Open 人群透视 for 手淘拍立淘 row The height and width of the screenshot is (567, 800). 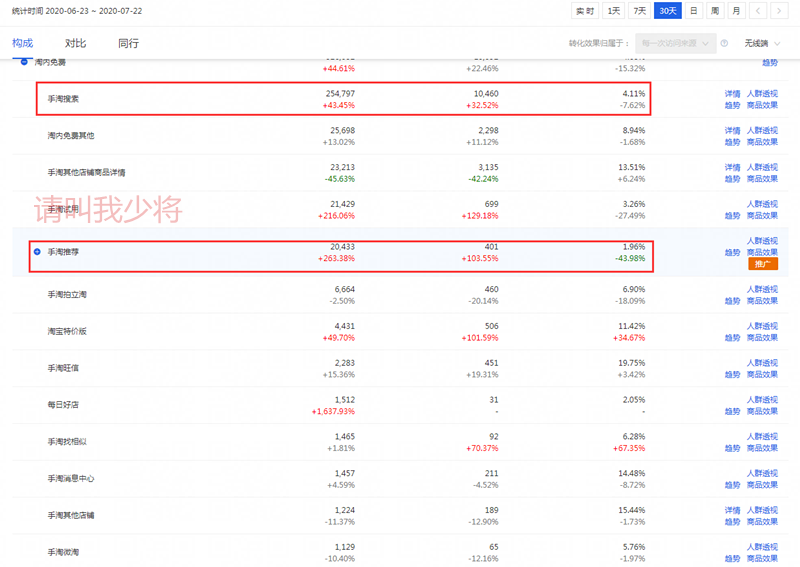[762, 289]
